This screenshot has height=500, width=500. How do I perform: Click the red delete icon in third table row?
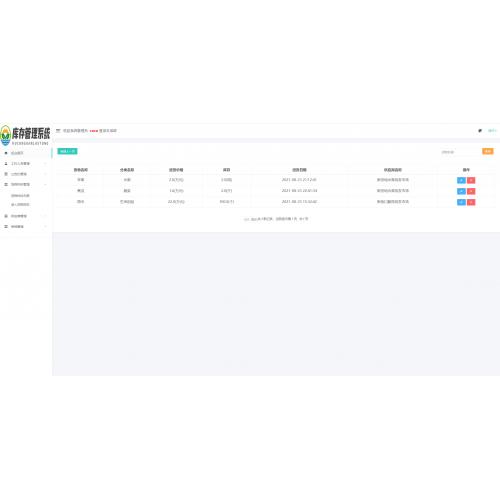coord(471,202)
